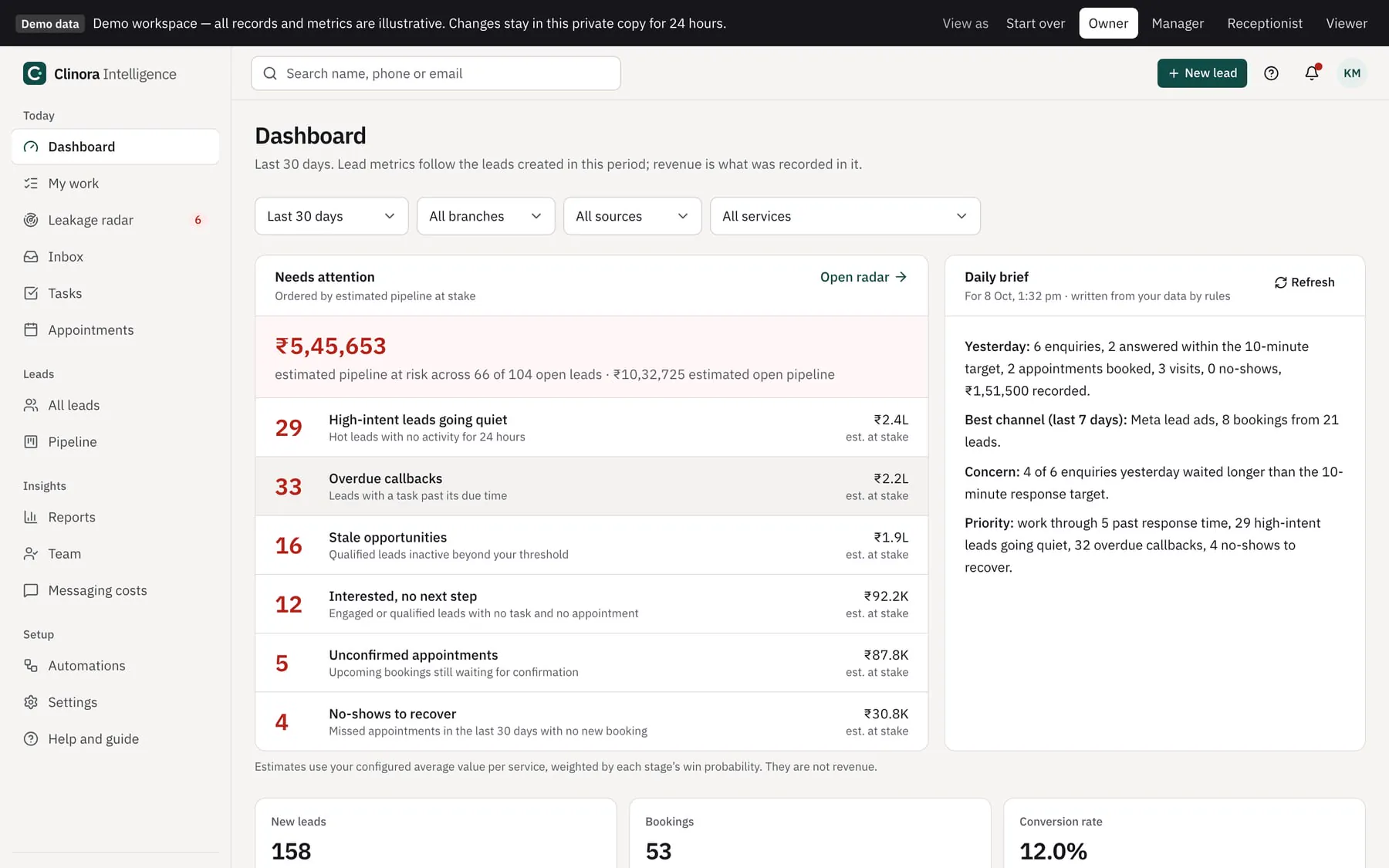Open the All services dropdown
The image size is (1389, 868).
[x=845, y=216]
